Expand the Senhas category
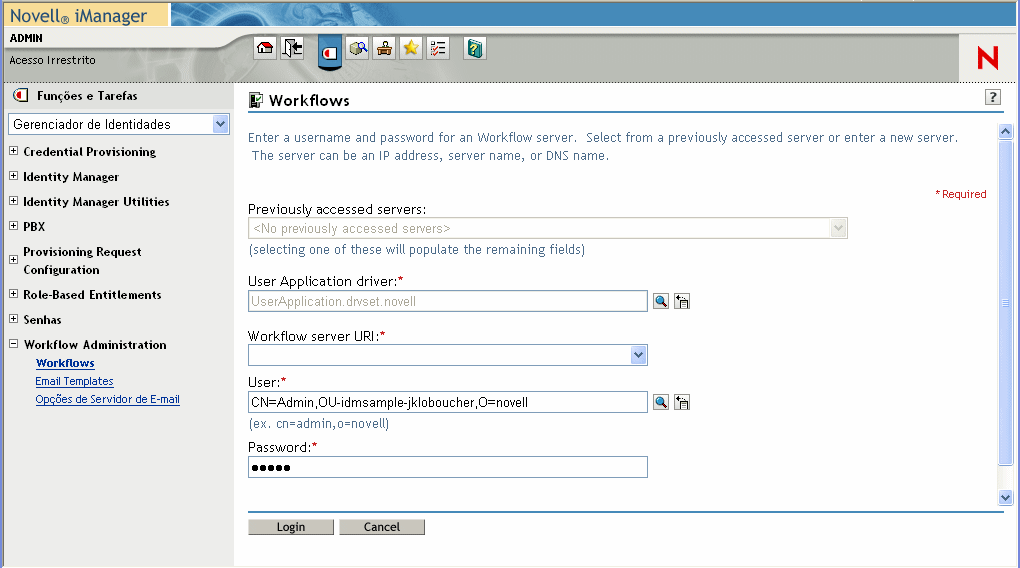This screenshot has height=568, width=1020. [13, 319]
